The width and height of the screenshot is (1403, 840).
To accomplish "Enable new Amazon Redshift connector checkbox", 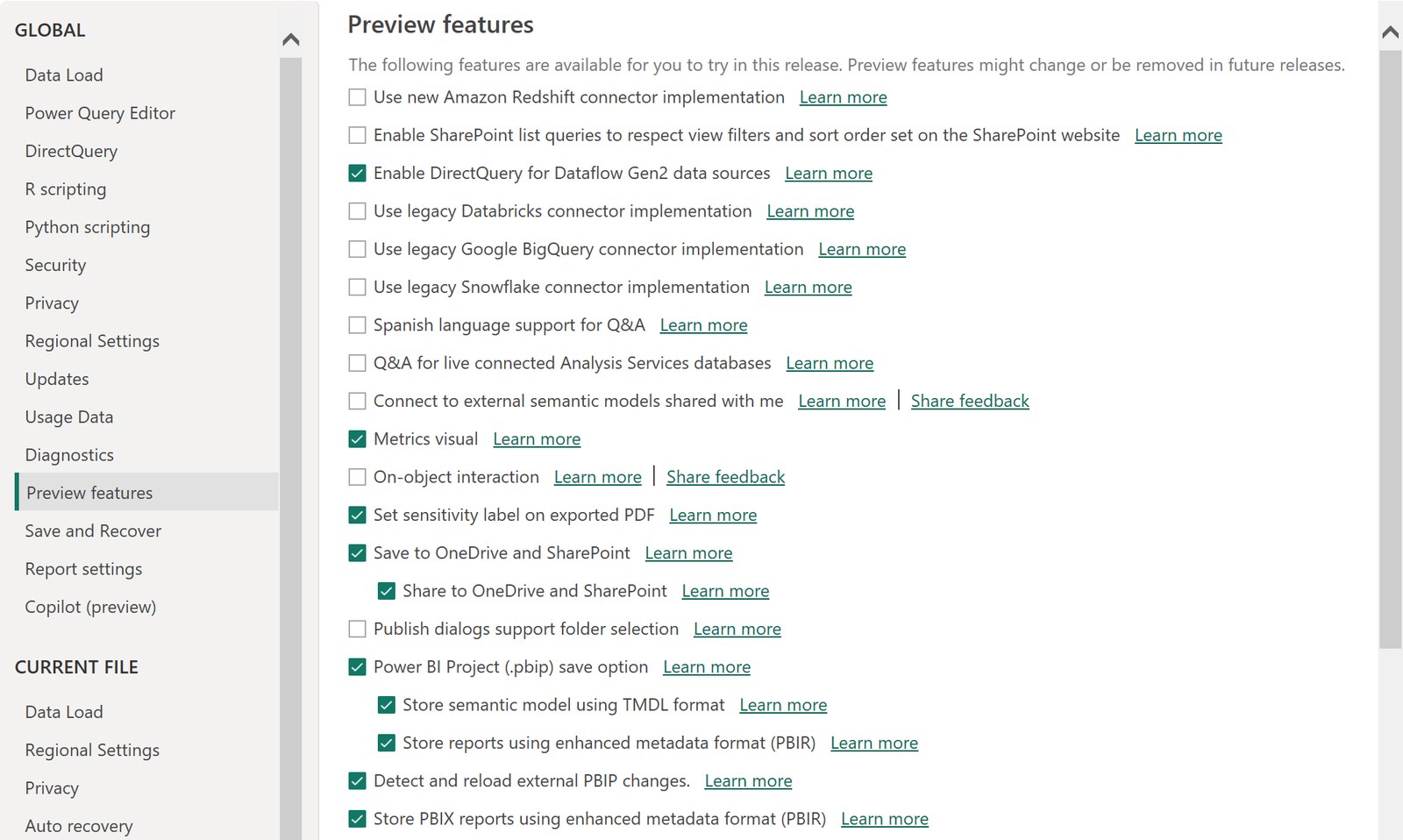I will (x=357, y=97).
